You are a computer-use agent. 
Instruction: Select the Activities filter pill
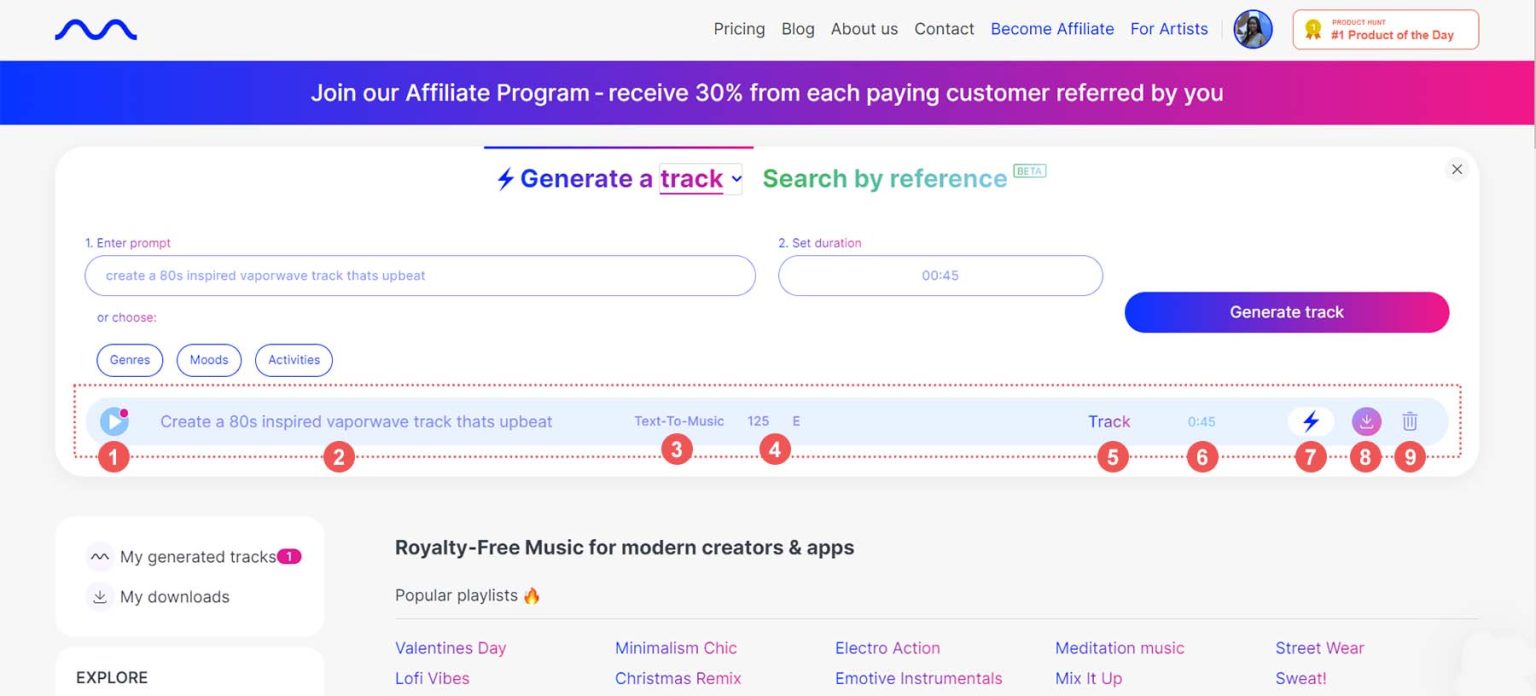tap(293, 360)
